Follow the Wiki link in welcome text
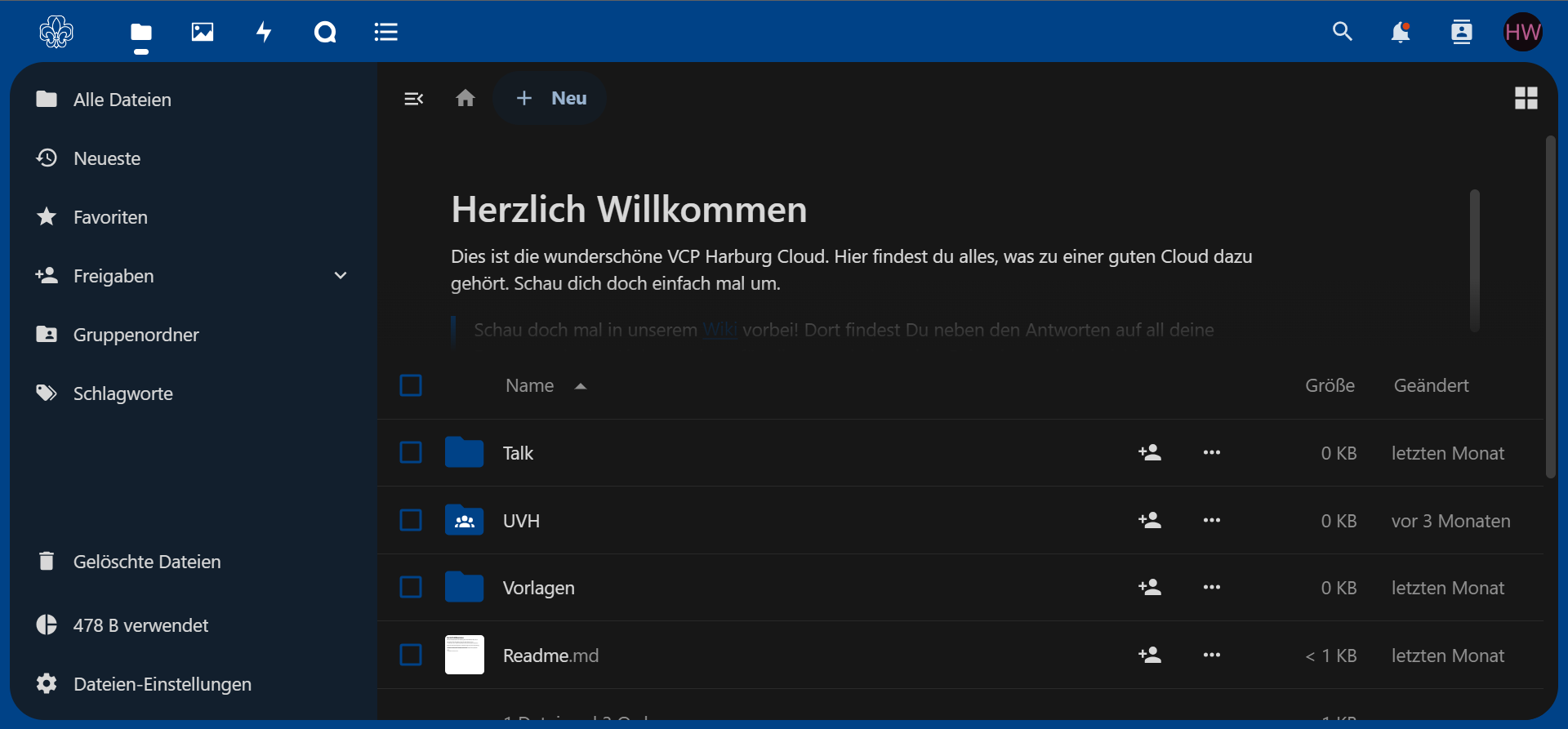 pos(719,330)
